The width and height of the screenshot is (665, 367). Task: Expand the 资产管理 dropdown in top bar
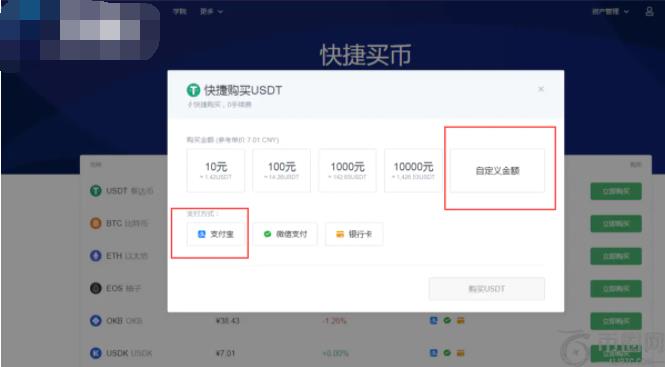tap(611, 12)
